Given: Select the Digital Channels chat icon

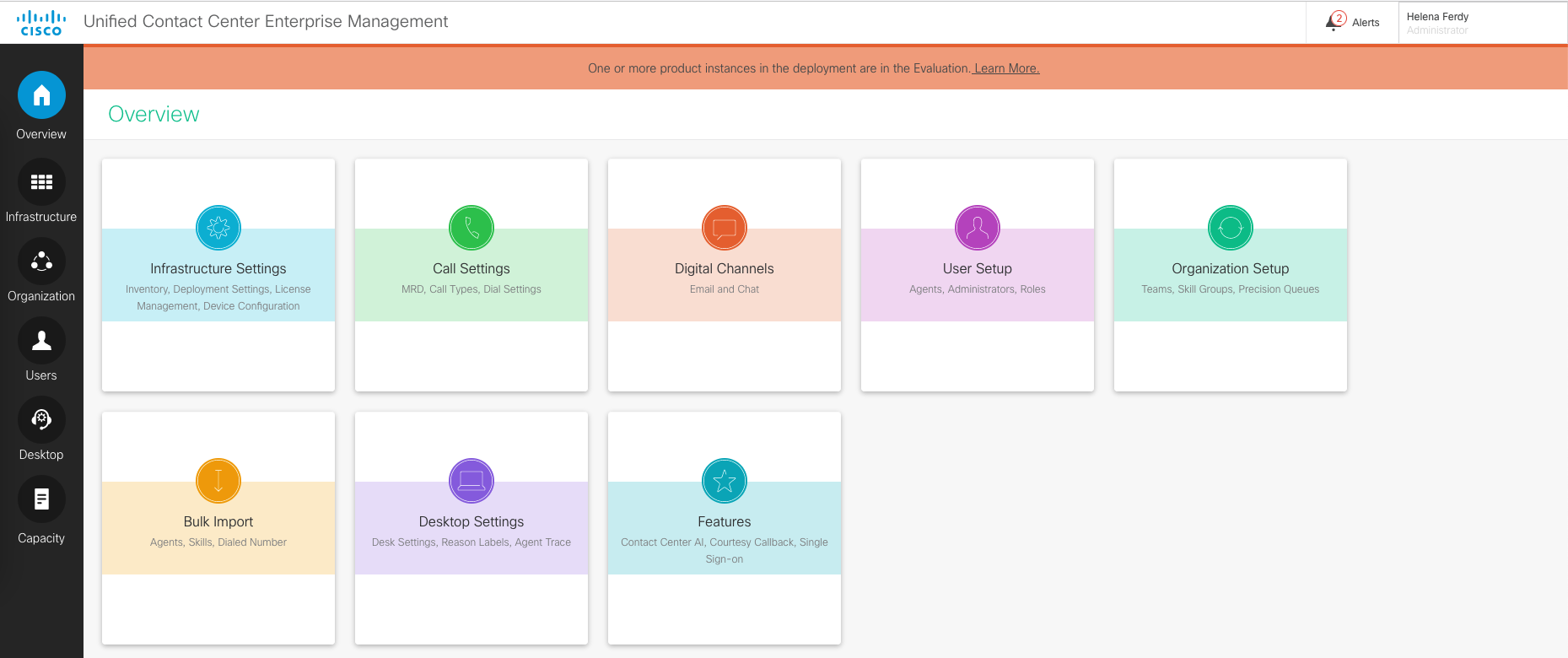Looking at the screenshot, I should pos(725,228).
